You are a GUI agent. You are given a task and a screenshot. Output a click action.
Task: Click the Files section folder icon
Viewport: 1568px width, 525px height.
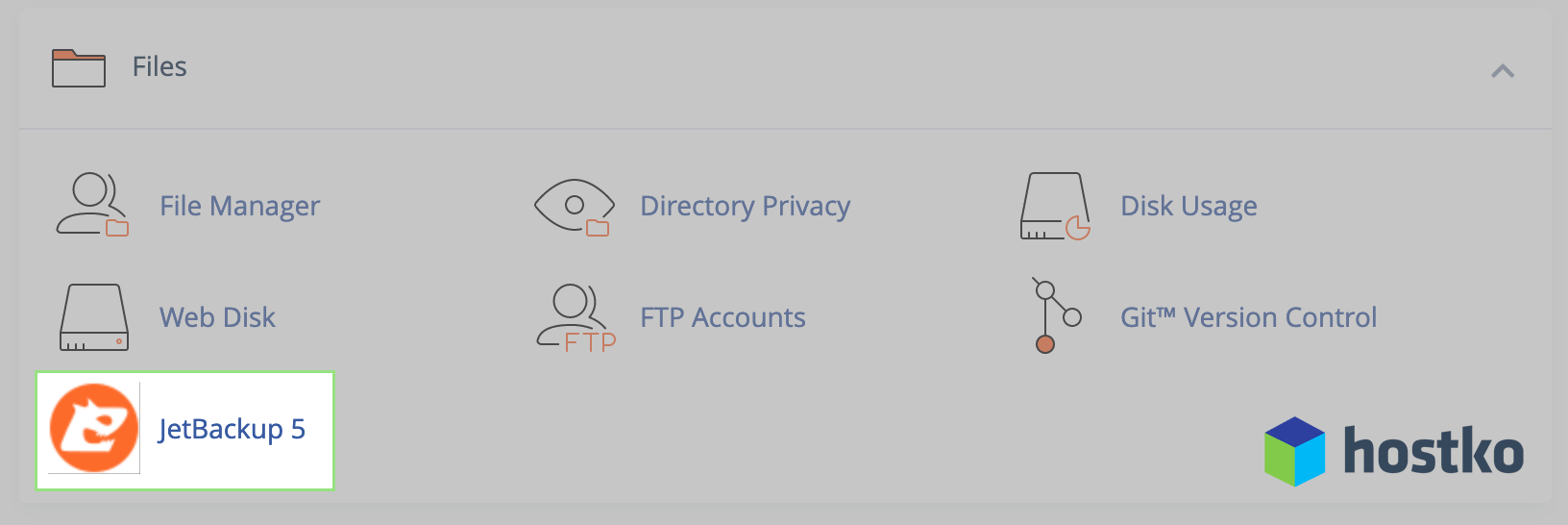pos(79,67)
